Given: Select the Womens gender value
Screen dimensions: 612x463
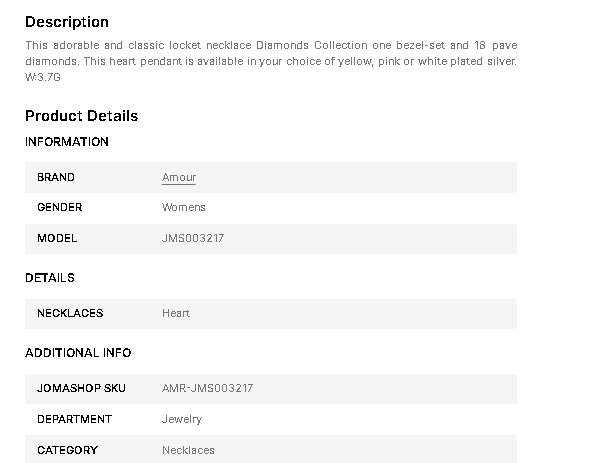Looking at the screenshot, I should 184,208.
